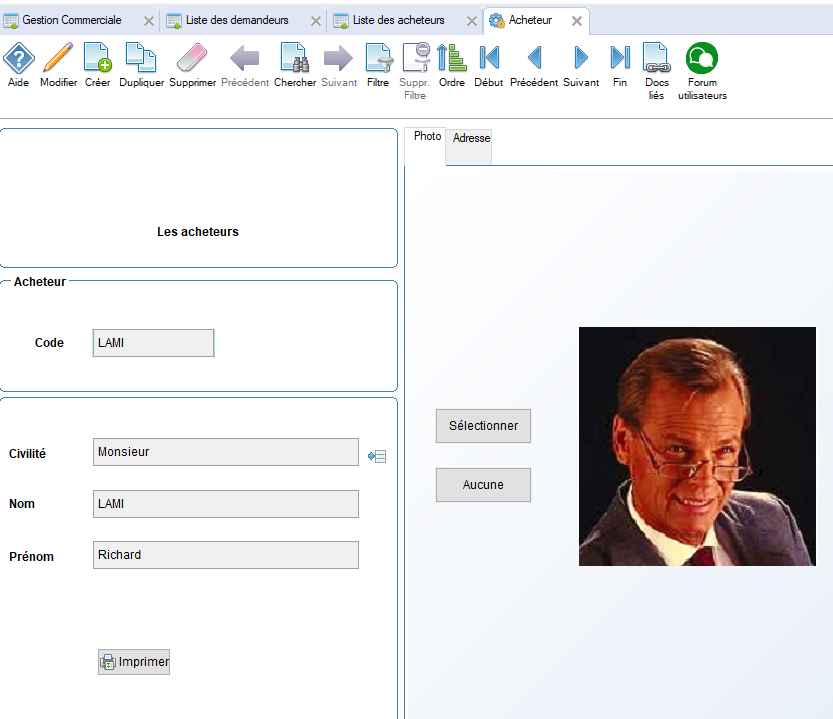Click the Dupliquer icon
Image resolution: width=833 pixels, height=719 pixels.
pyautogui.click(x=141, y=57)
